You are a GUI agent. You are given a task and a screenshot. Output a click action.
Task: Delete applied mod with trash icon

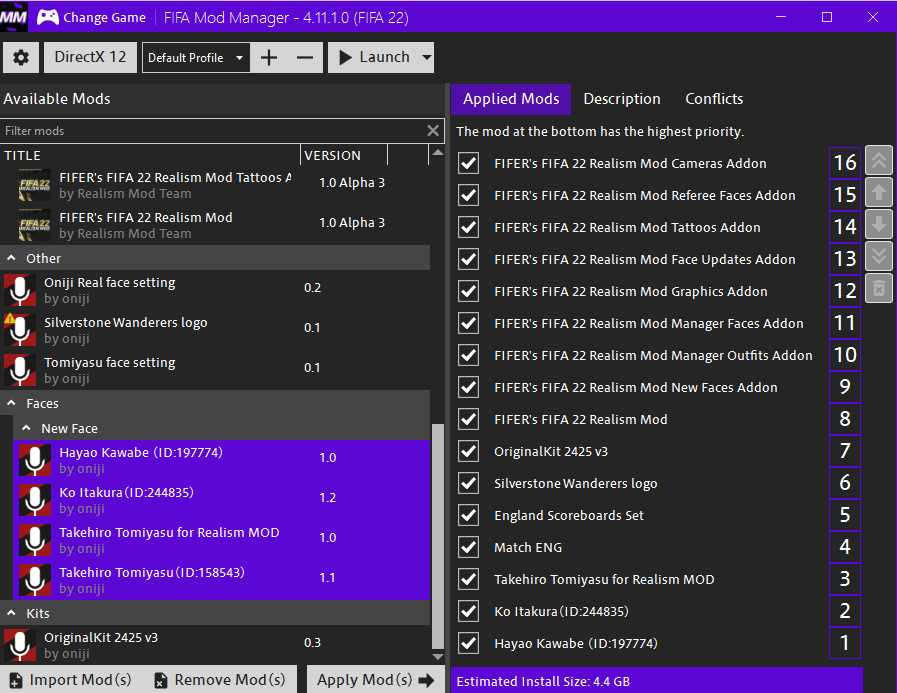pyautogui.click(x=879, y=289)
